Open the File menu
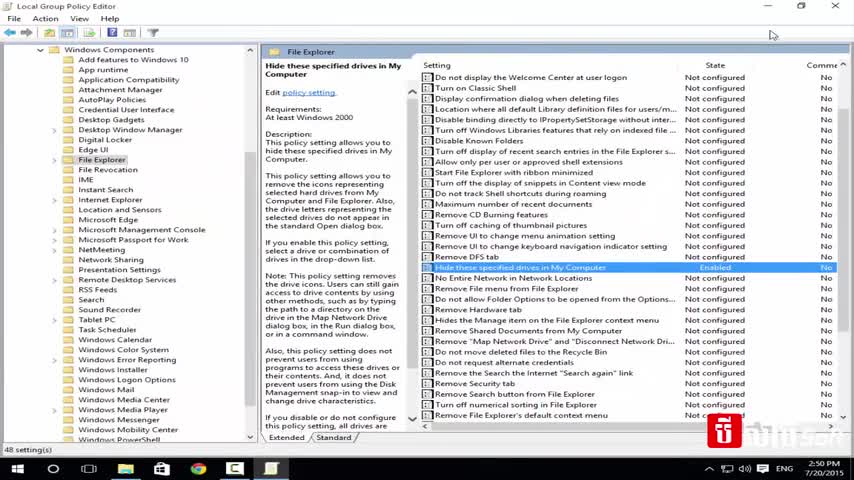The height and width of the screenshot is (480, 854). point(14,19)
